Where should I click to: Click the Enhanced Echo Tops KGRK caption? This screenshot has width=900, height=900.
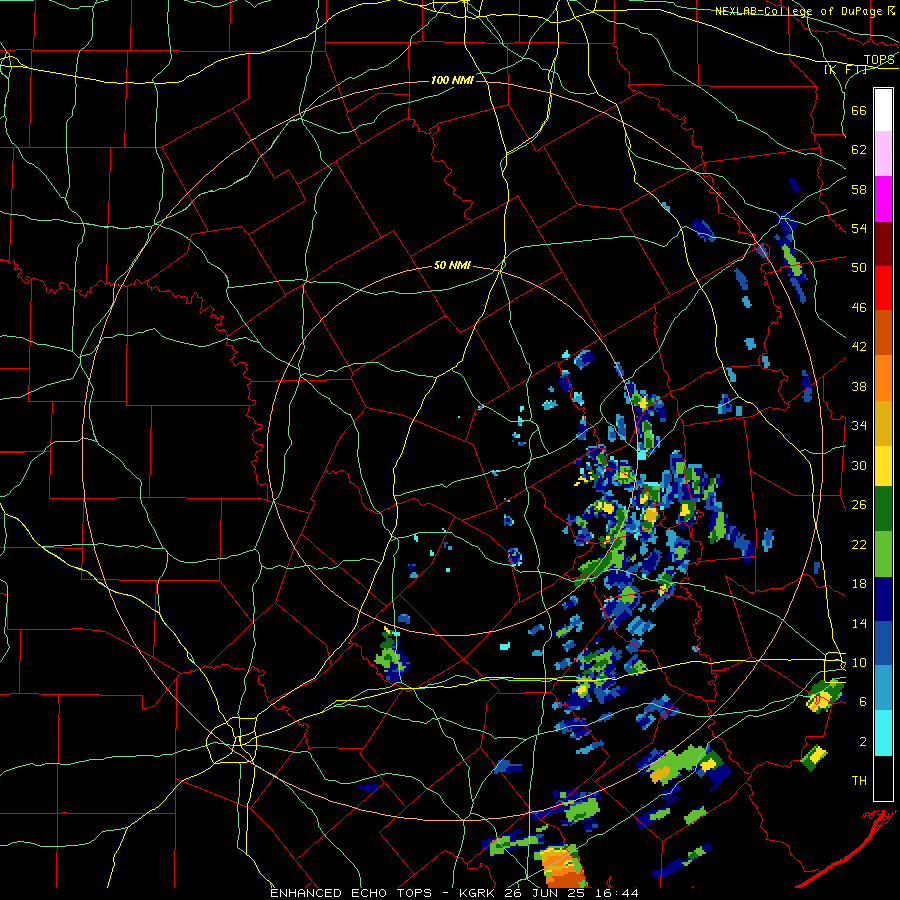click(x=454, y=893)
